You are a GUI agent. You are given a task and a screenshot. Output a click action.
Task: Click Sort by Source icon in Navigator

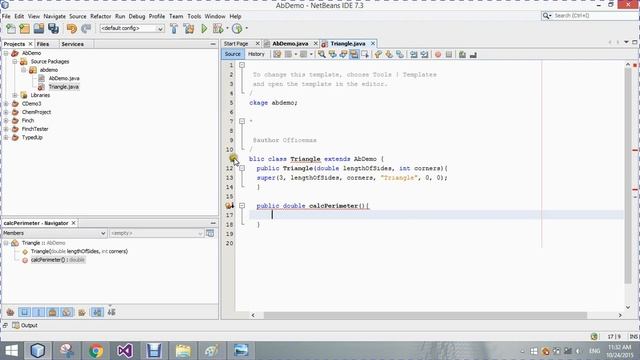[111, 312]
